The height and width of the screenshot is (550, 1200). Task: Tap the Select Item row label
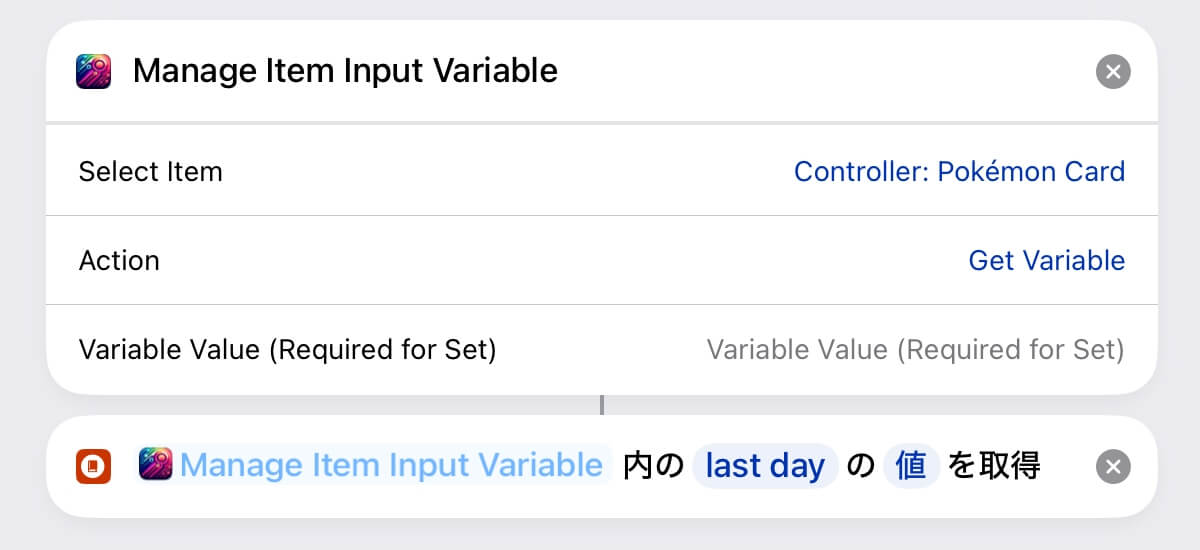point(150,172)
